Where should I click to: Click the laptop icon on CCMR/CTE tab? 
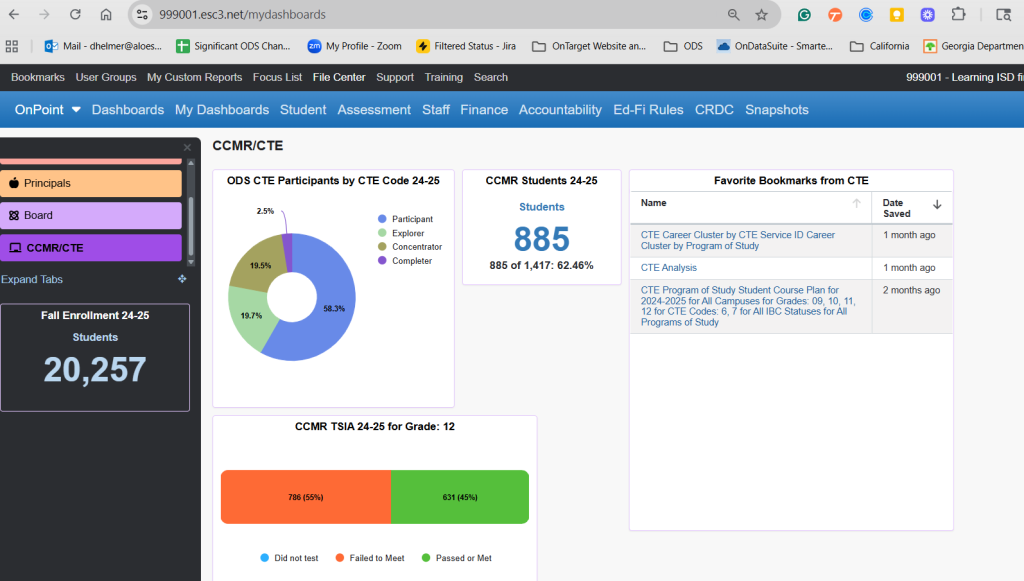click(14, 247)
